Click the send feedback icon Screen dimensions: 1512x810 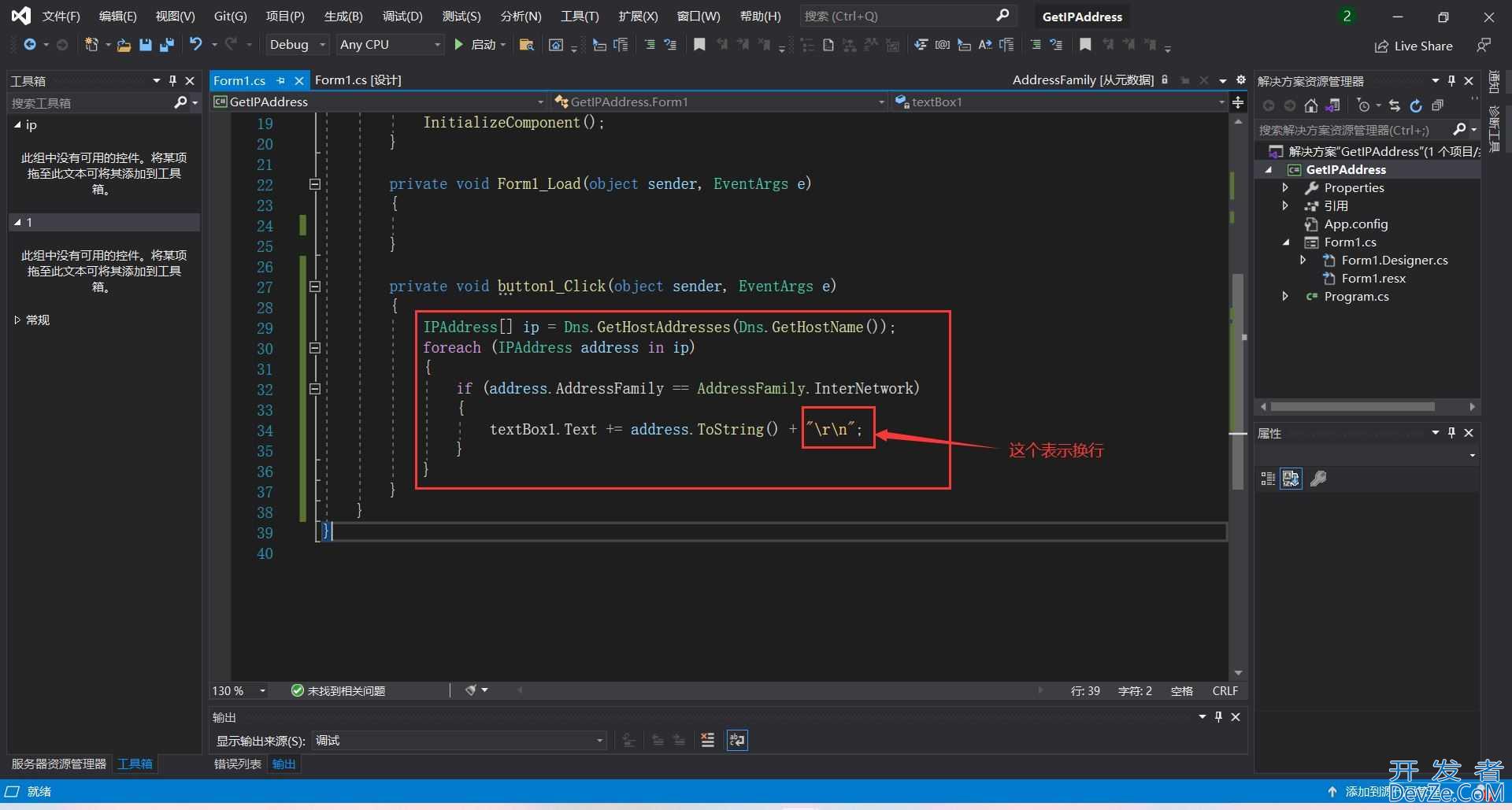[1484, 45]
